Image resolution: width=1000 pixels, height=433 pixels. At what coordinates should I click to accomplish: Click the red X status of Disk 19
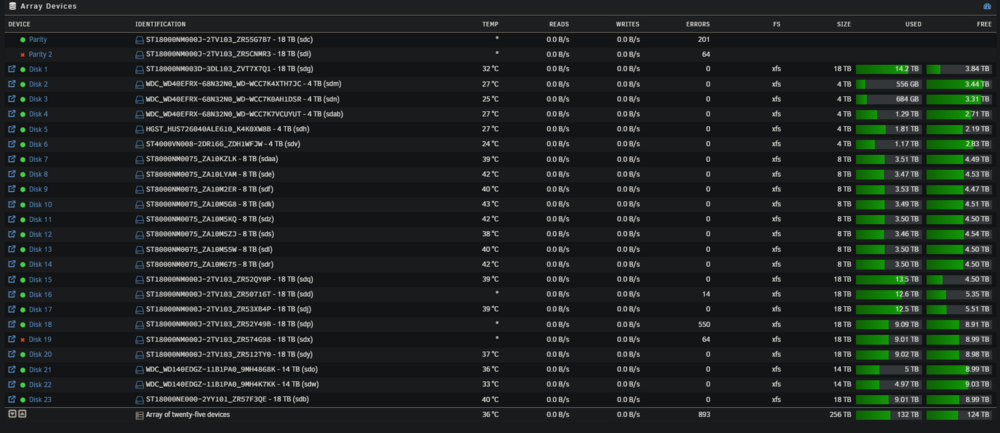click(22, 340)
